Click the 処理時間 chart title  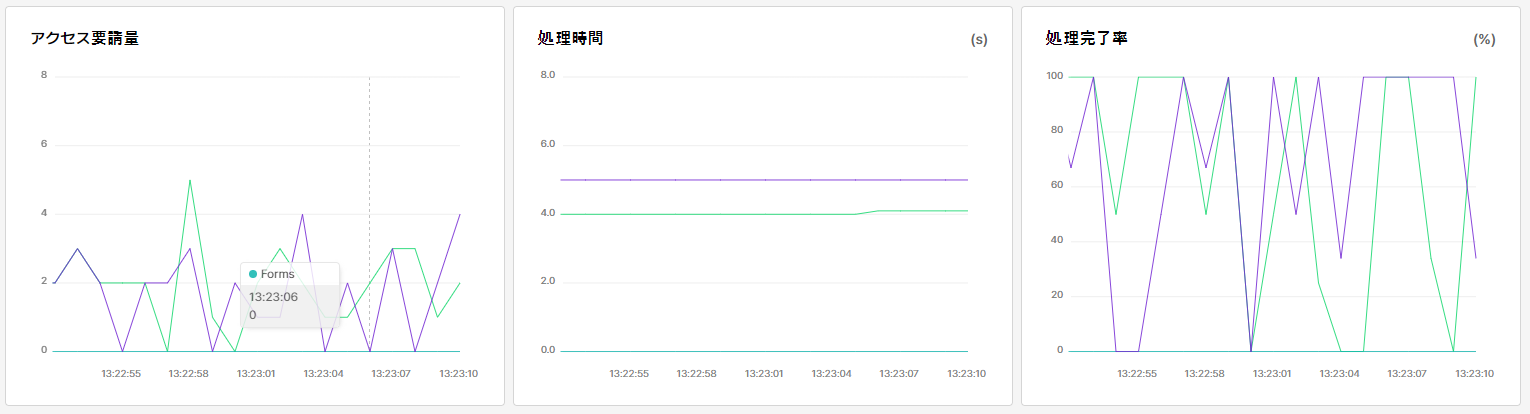point(570,39)
